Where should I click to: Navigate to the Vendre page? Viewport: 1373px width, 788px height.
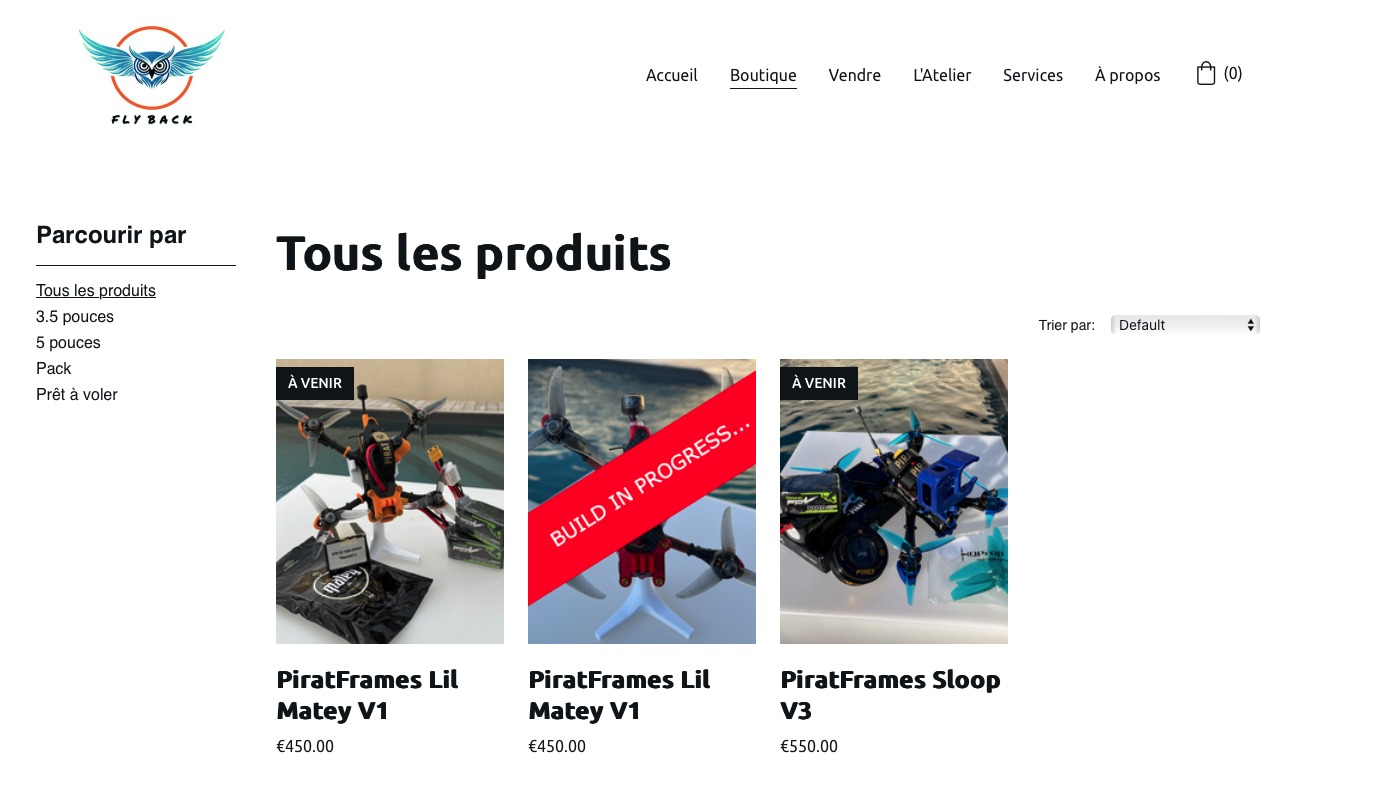coord(855,75)
